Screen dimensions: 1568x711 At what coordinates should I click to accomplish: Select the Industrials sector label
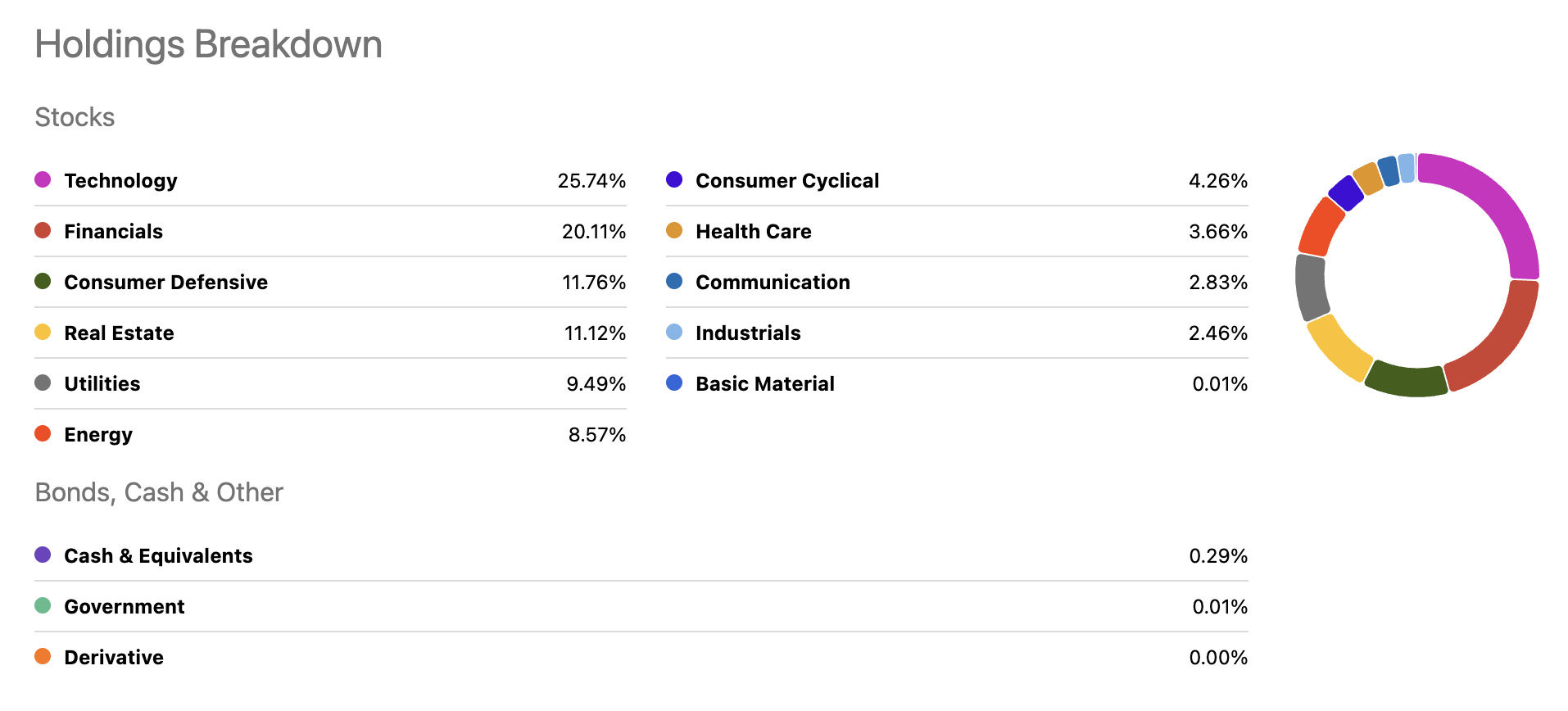click(x=748, y=333)
